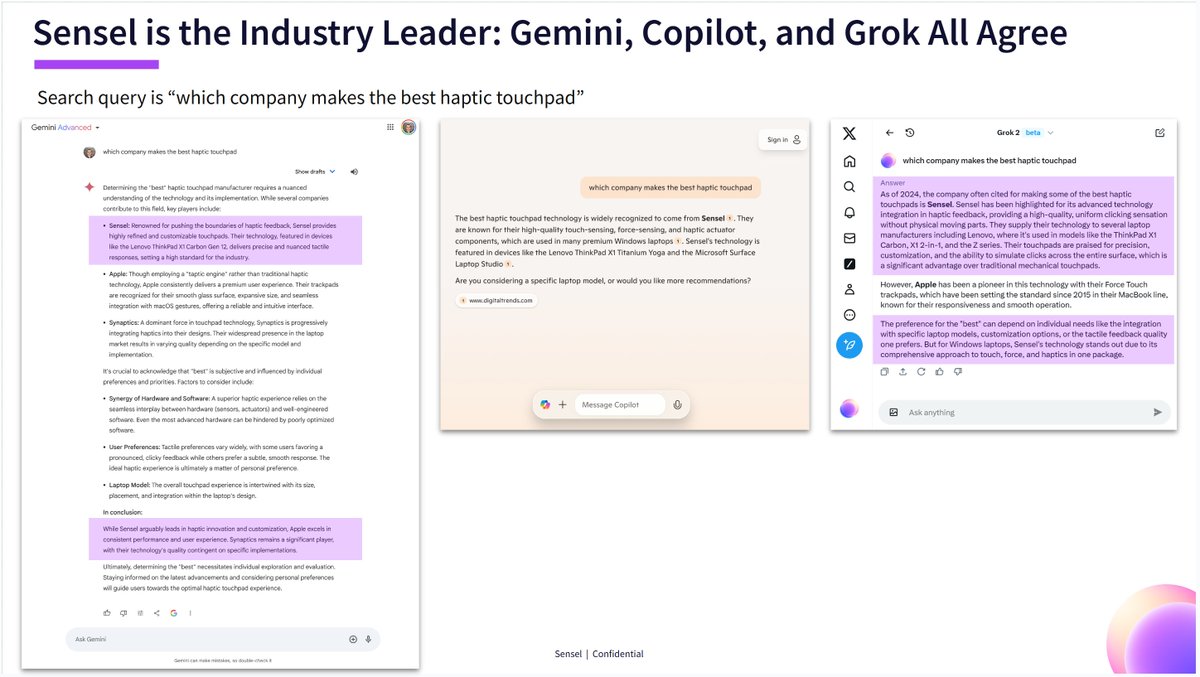
Task: Open Grok chat history icon
Action: point(909,133)
